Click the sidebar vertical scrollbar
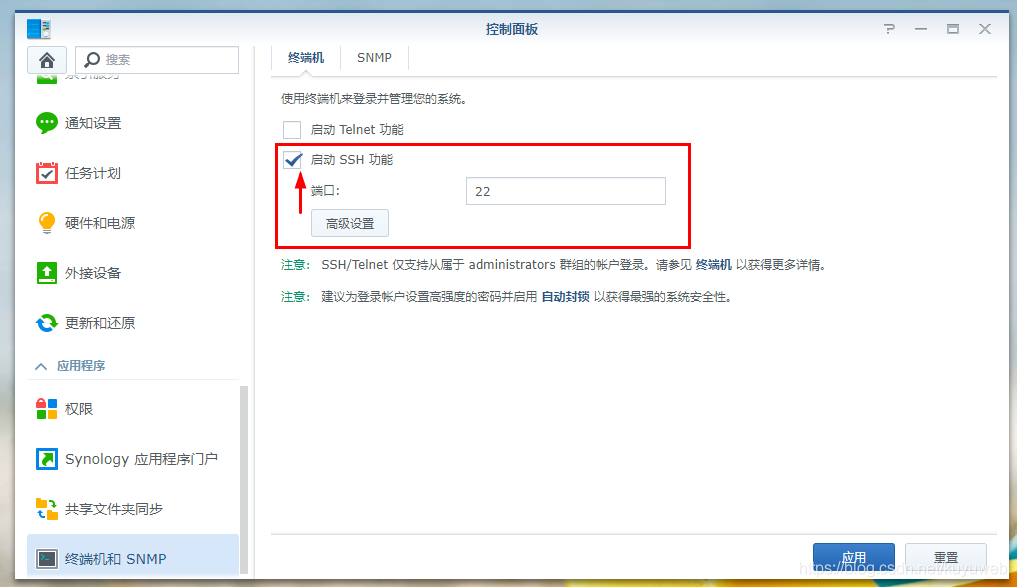The height and width of the screenshot is (587, 1017). pos(244,480)
